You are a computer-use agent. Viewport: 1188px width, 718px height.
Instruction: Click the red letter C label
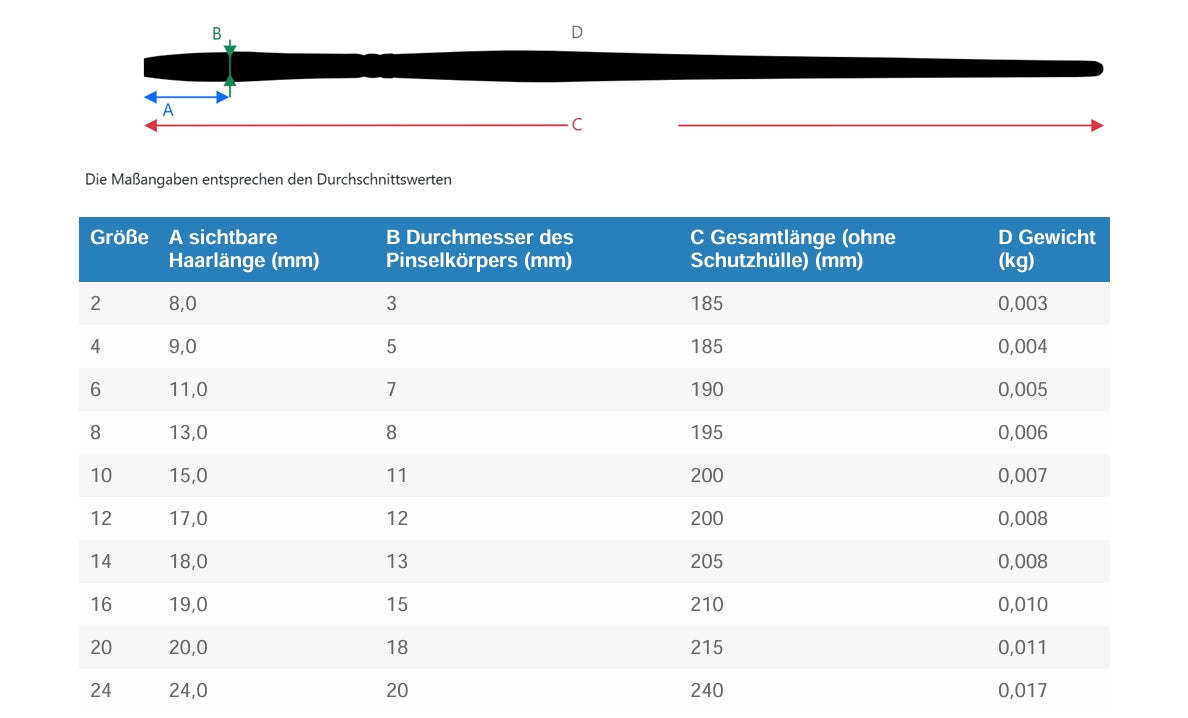click(x=577, y=125)
